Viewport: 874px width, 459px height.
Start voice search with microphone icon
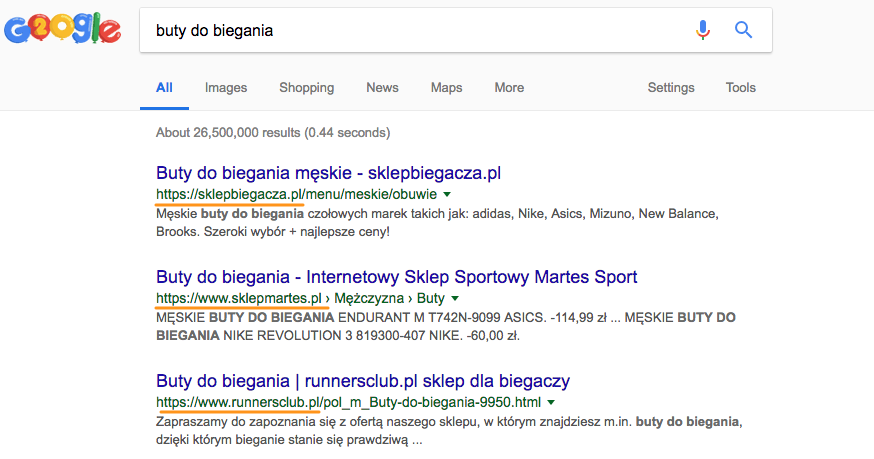click(703, 30)
